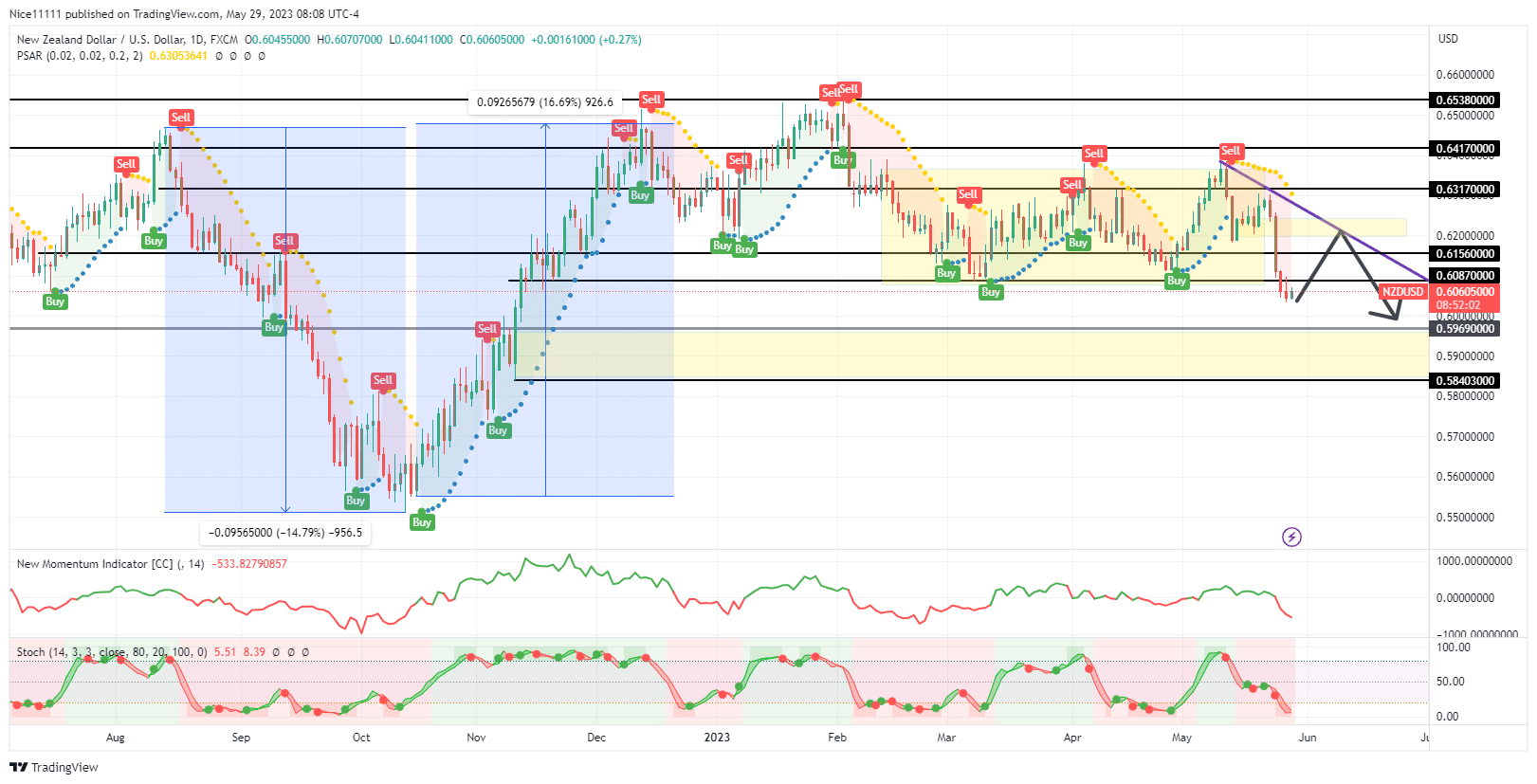Click the current price label 0.60605000
Image resolution: width=1537 pixels, height=784 pixels.
[x=1465, y=292]
